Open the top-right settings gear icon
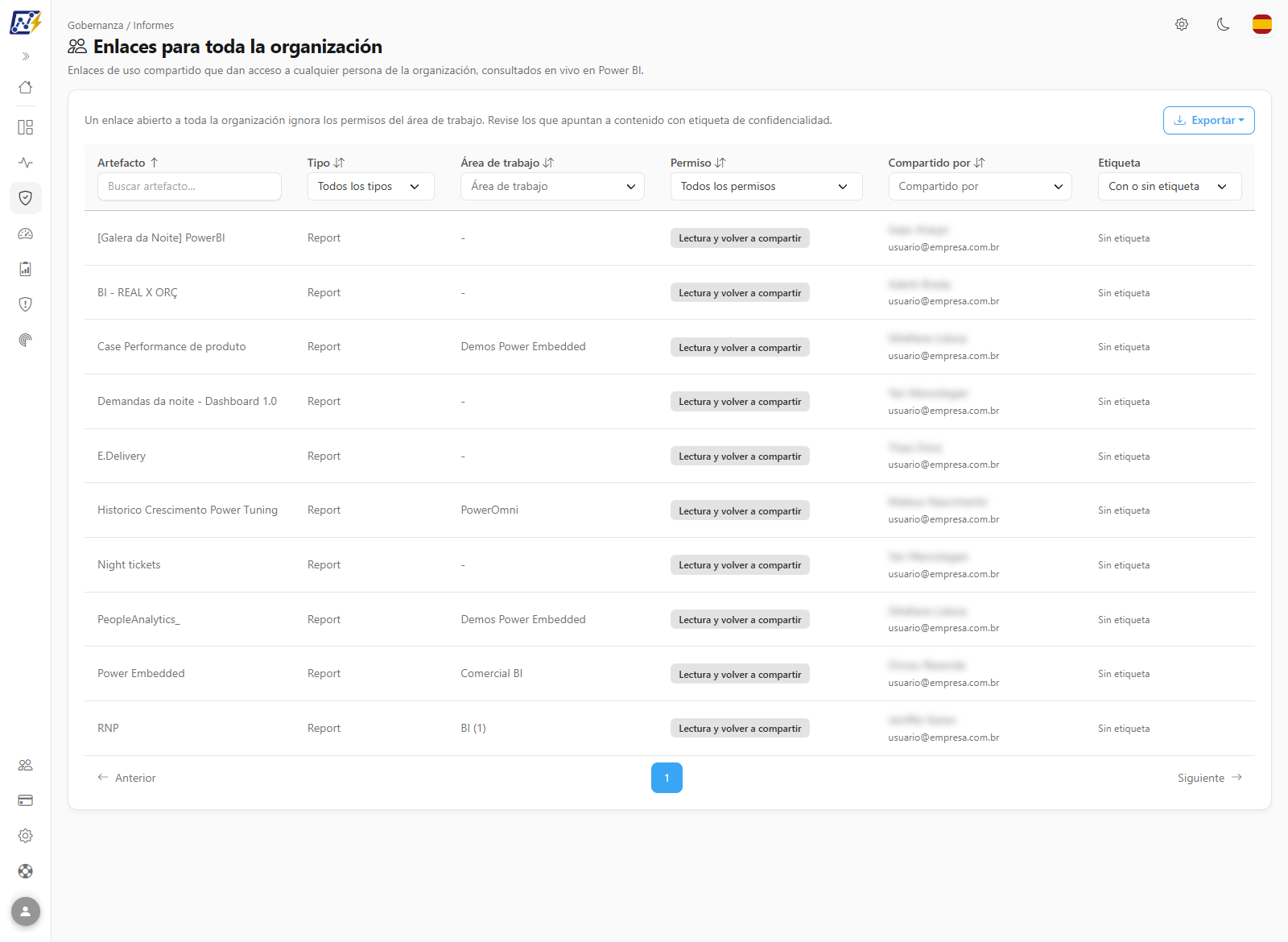The height and width of the screenshot is (942, 1288). click(x=1182, y=24)
